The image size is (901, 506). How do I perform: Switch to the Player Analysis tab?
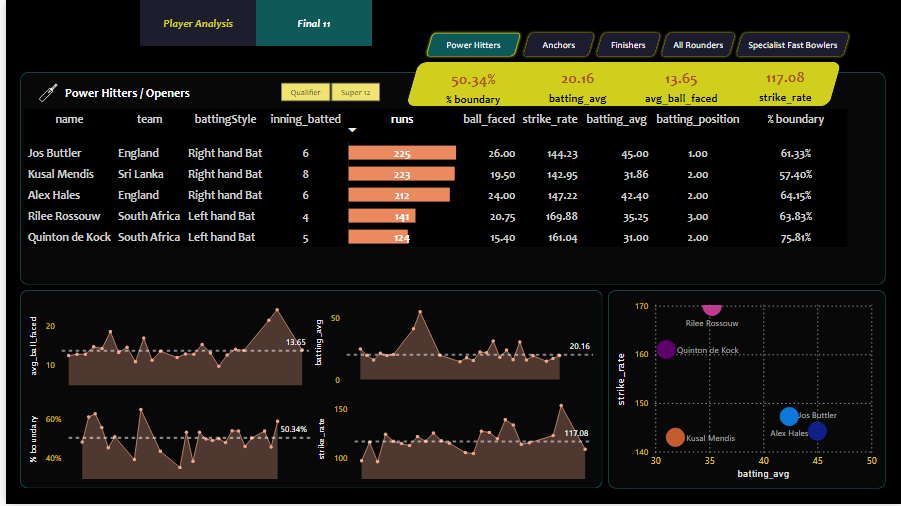(198, 23)
